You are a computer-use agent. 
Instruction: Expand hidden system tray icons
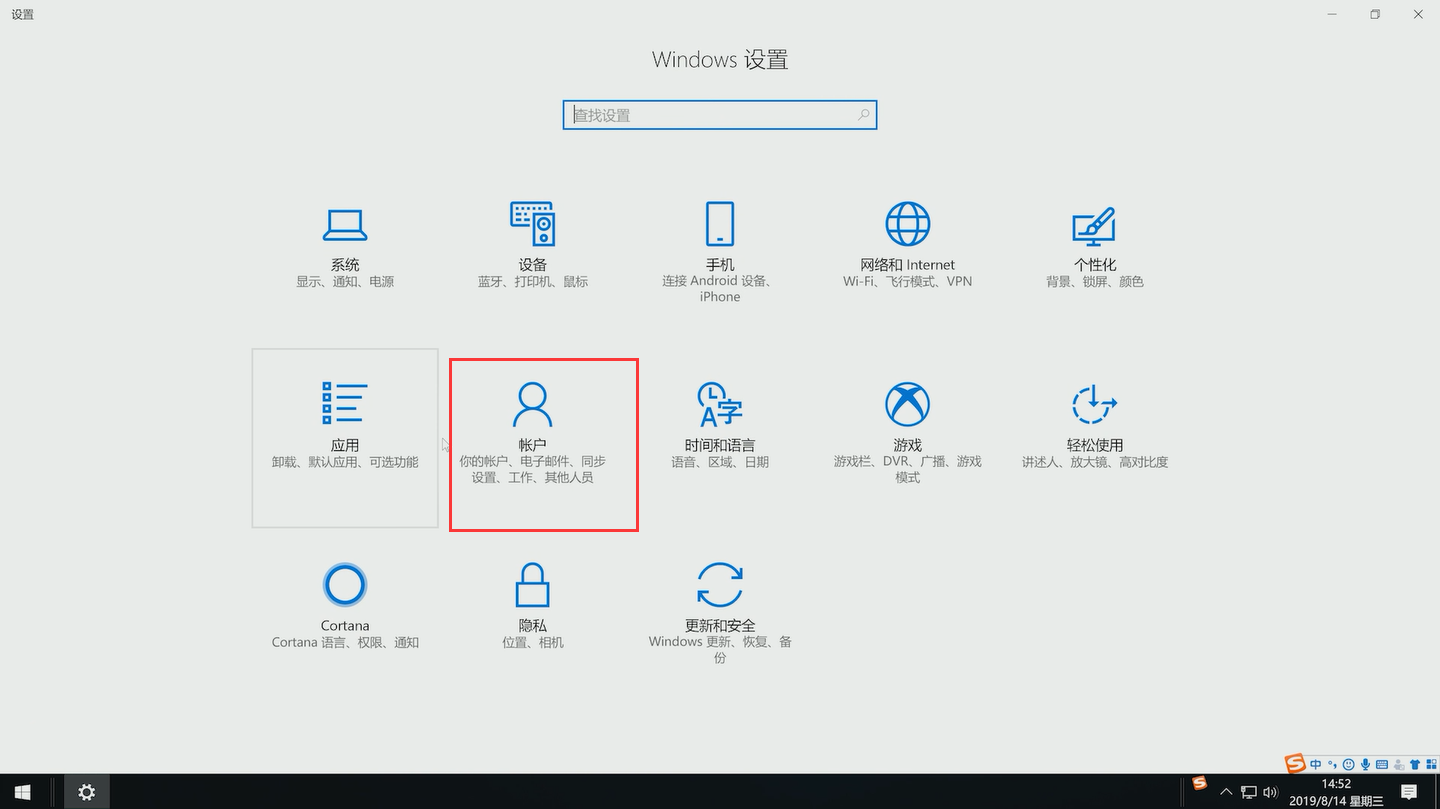pyautogui.click(x=1226, y=793)
